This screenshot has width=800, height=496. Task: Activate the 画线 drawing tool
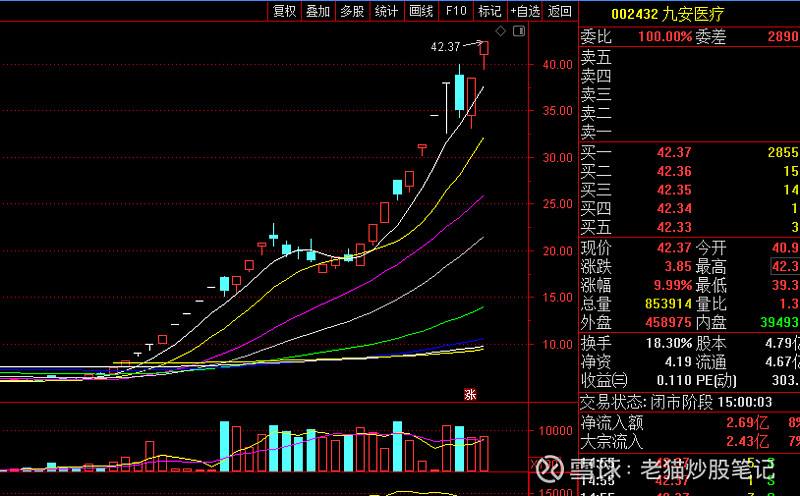point(421,11)
